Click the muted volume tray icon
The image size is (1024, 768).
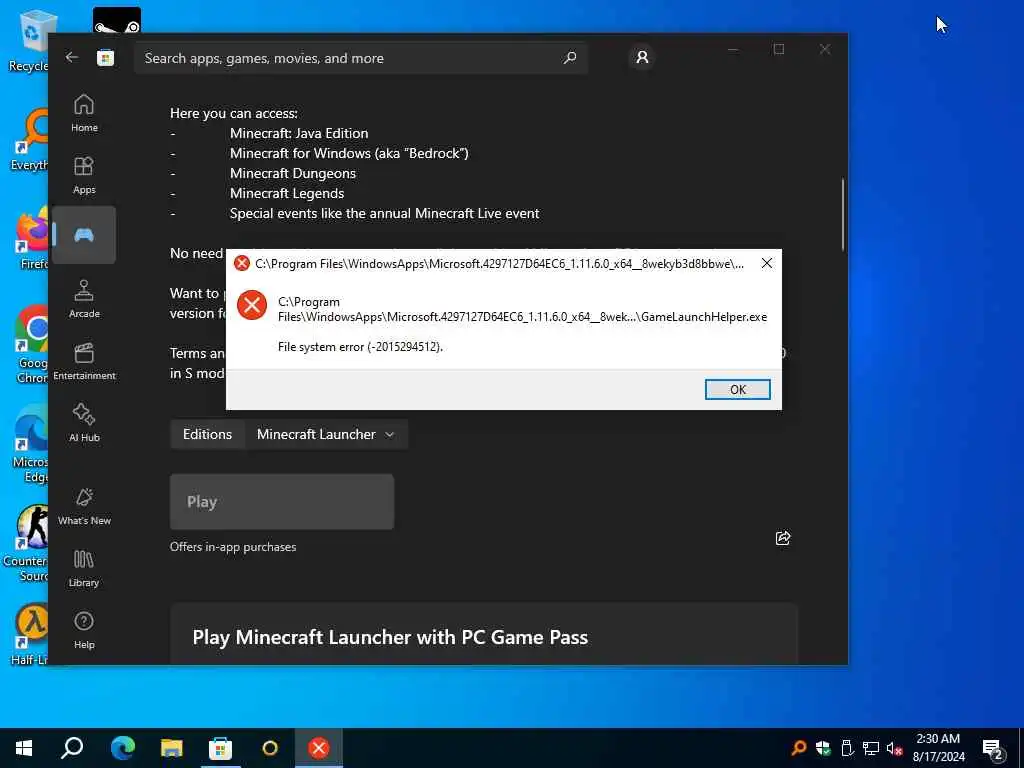(895, 748)
